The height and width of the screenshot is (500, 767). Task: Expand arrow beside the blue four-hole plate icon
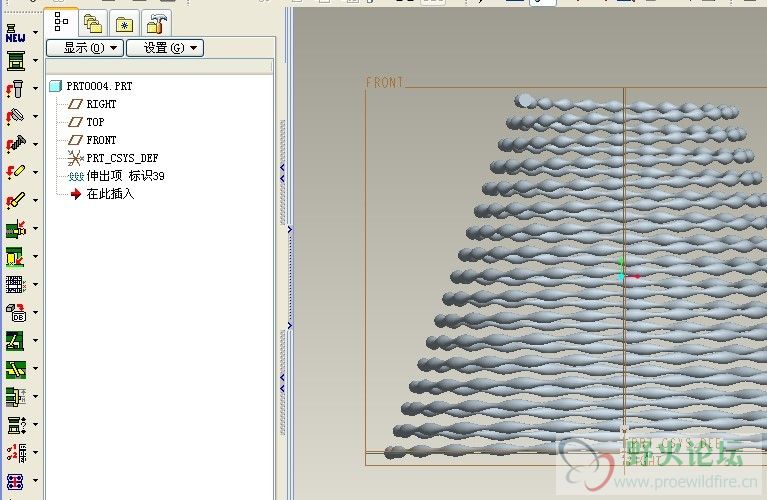pyautogui.click(x=35, y=481)
